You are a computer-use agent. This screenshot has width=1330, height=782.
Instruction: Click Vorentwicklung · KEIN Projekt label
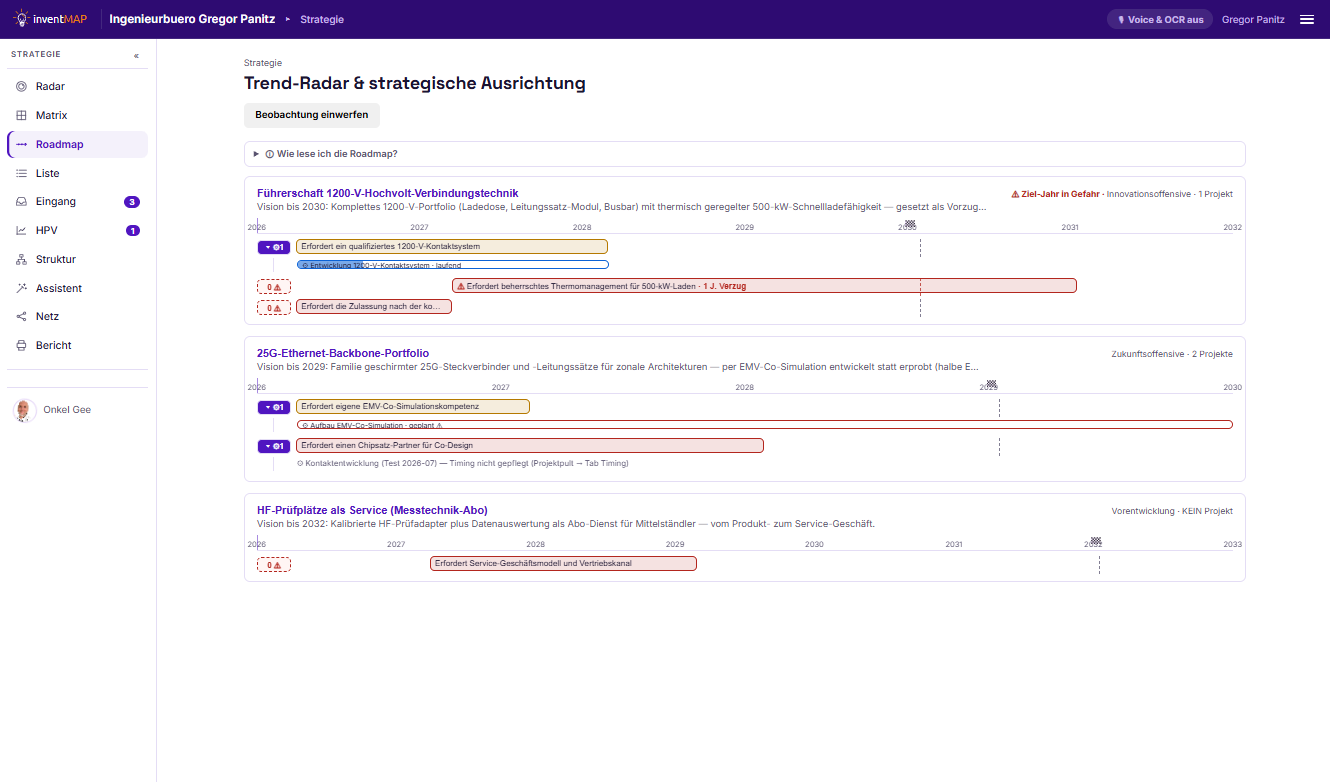1172,511
